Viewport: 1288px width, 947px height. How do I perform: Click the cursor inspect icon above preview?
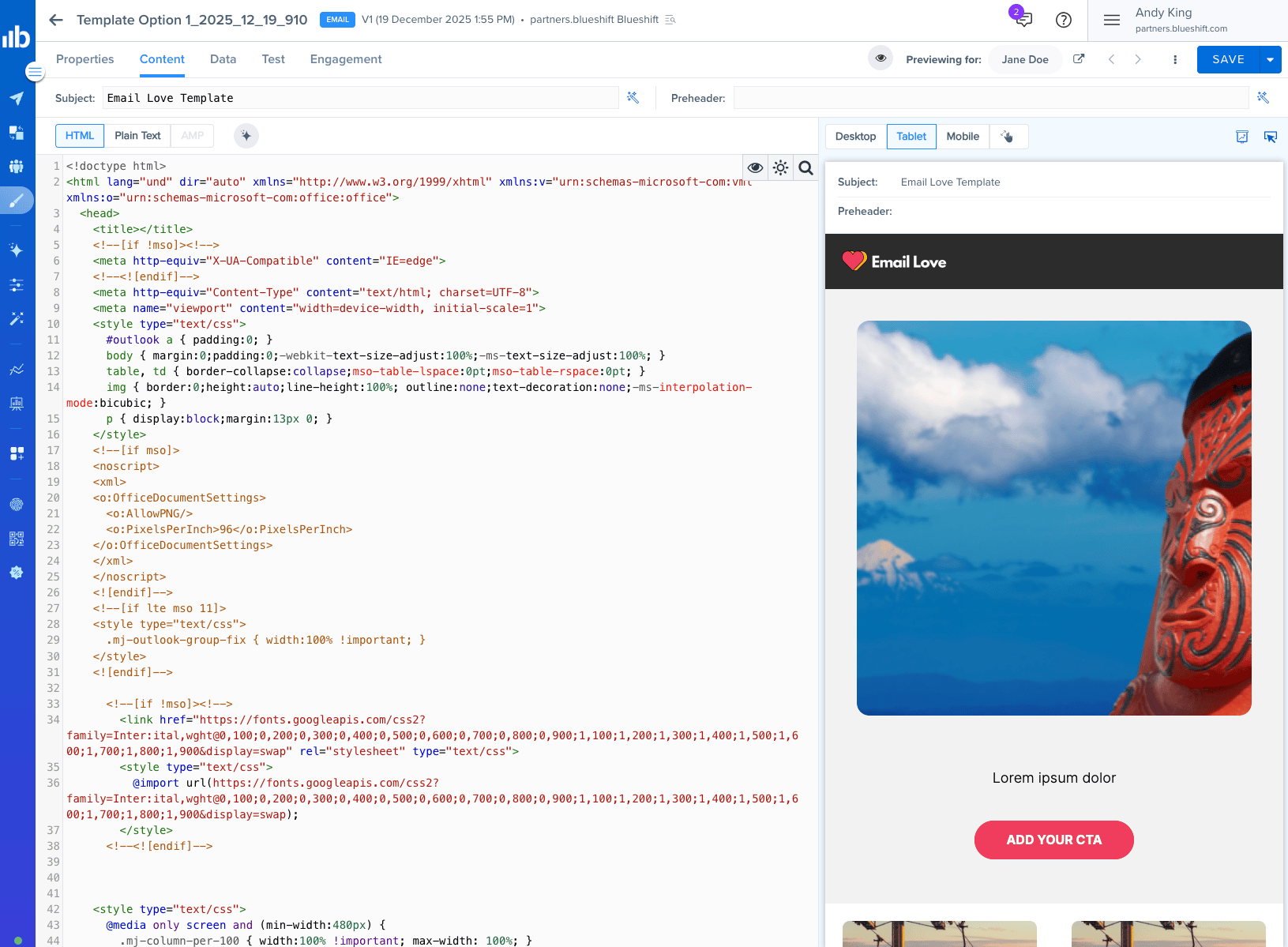pos(1271,137)
